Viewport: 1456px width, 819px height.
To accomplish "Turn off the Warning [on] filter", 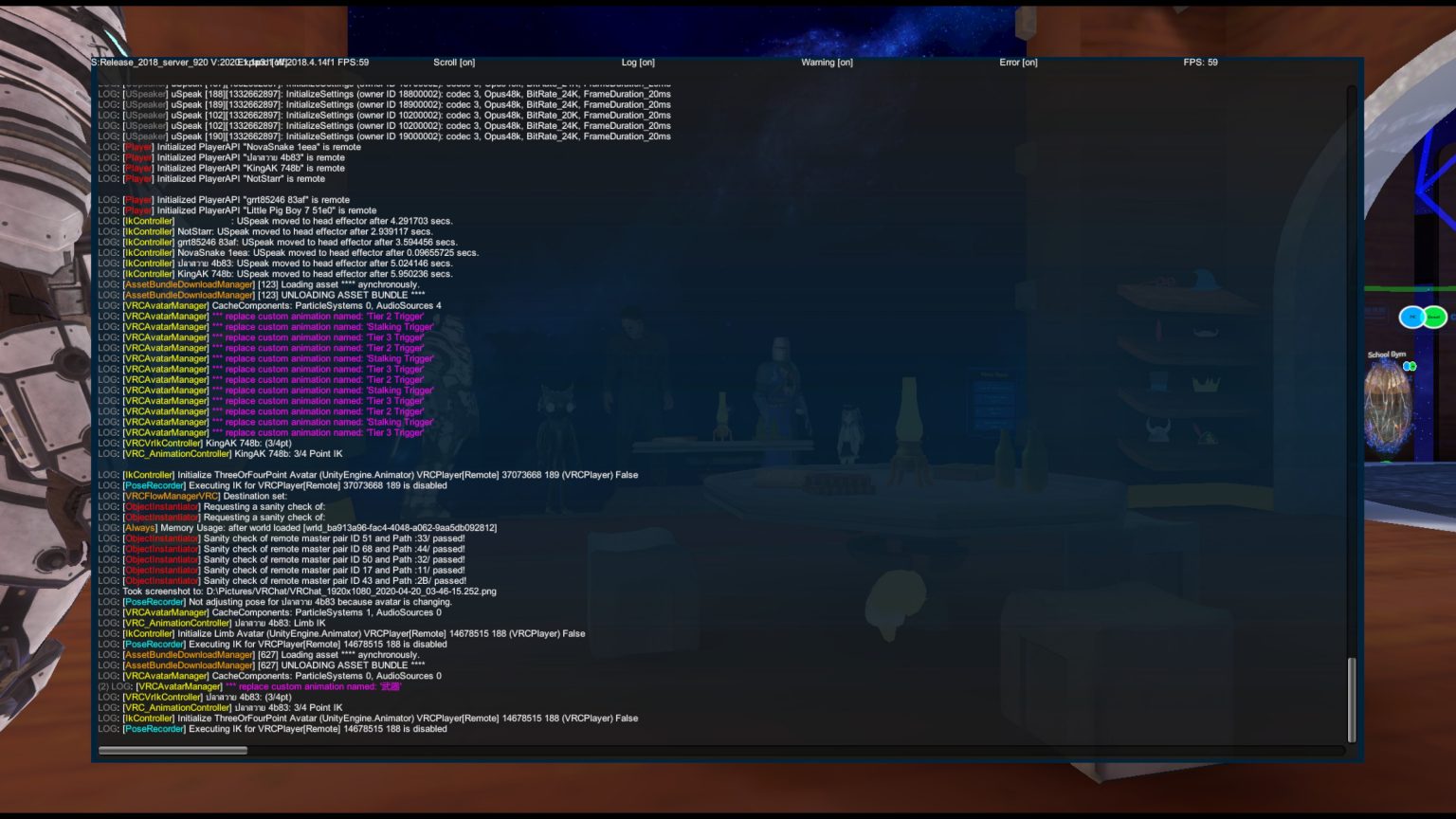I will click(827, 62).
